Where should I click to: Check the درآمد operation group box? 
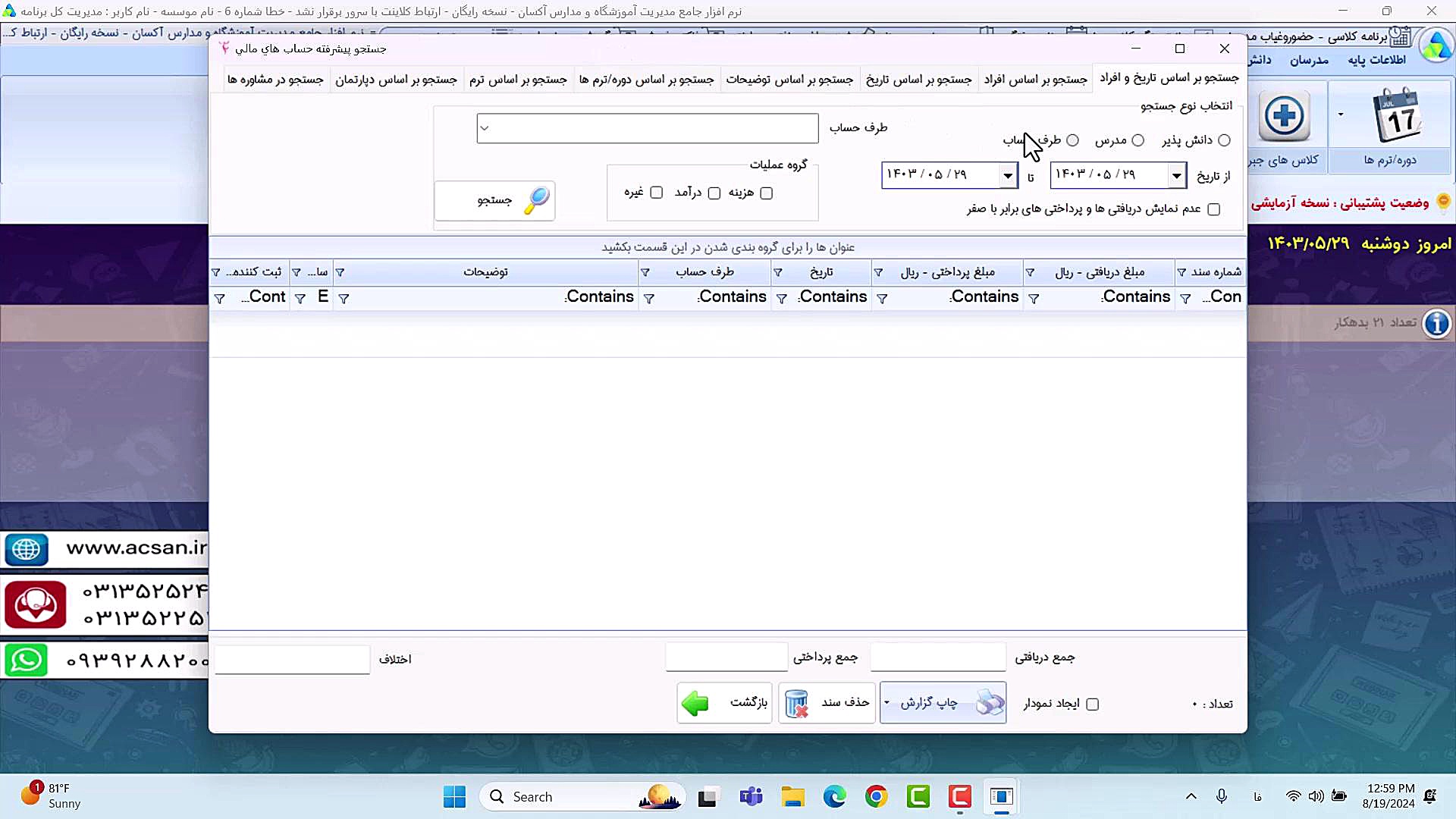click(x=714, y=193)
